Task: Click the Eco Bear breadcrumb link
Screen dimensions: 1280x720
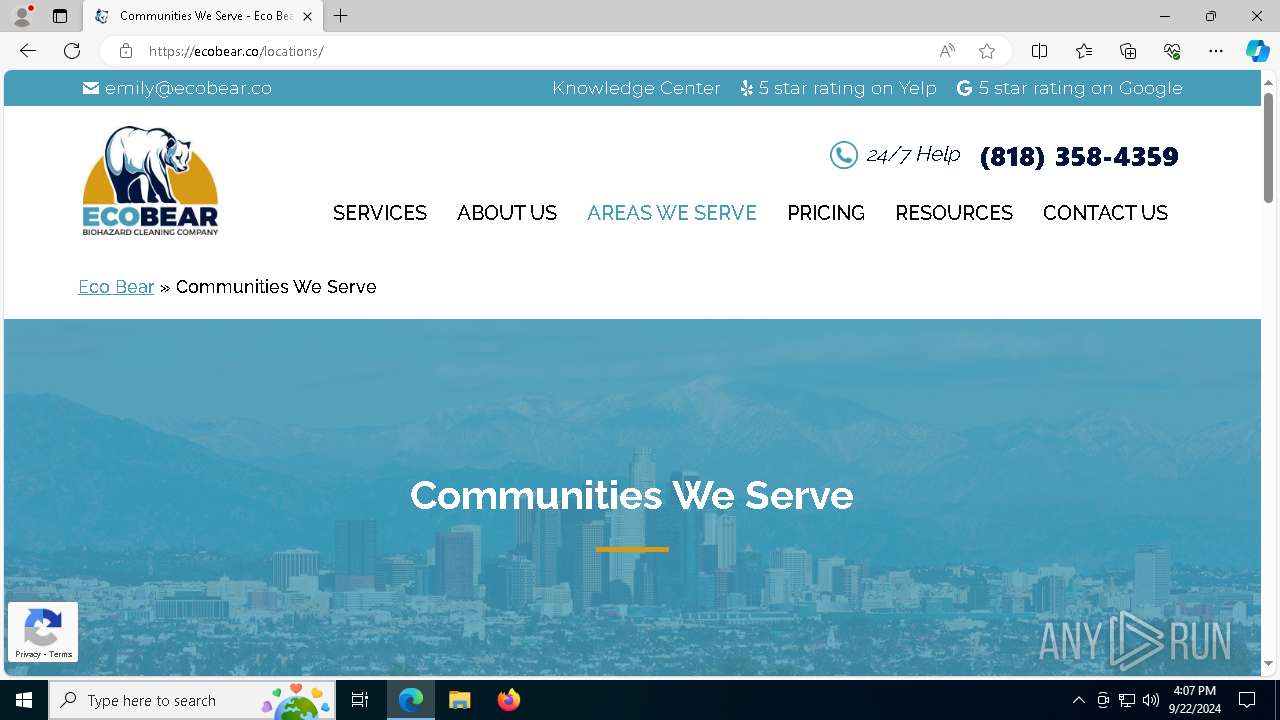Action: click(116, 287)
